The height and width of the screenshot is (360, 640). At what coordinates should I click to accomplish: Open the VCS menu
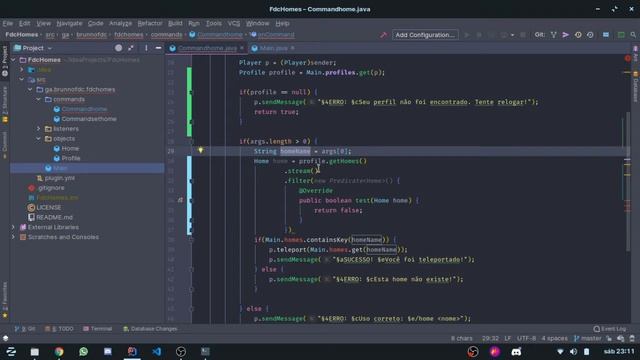(x=234, y=23)
